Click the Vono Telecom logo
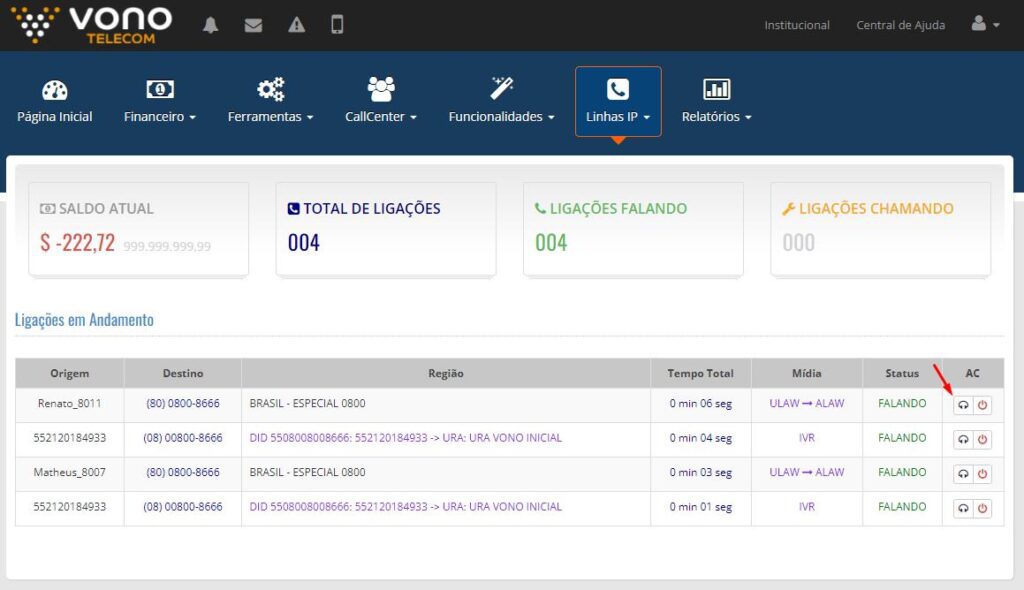The height and width of the screenshot is (590, 1024). coord(92,25)
